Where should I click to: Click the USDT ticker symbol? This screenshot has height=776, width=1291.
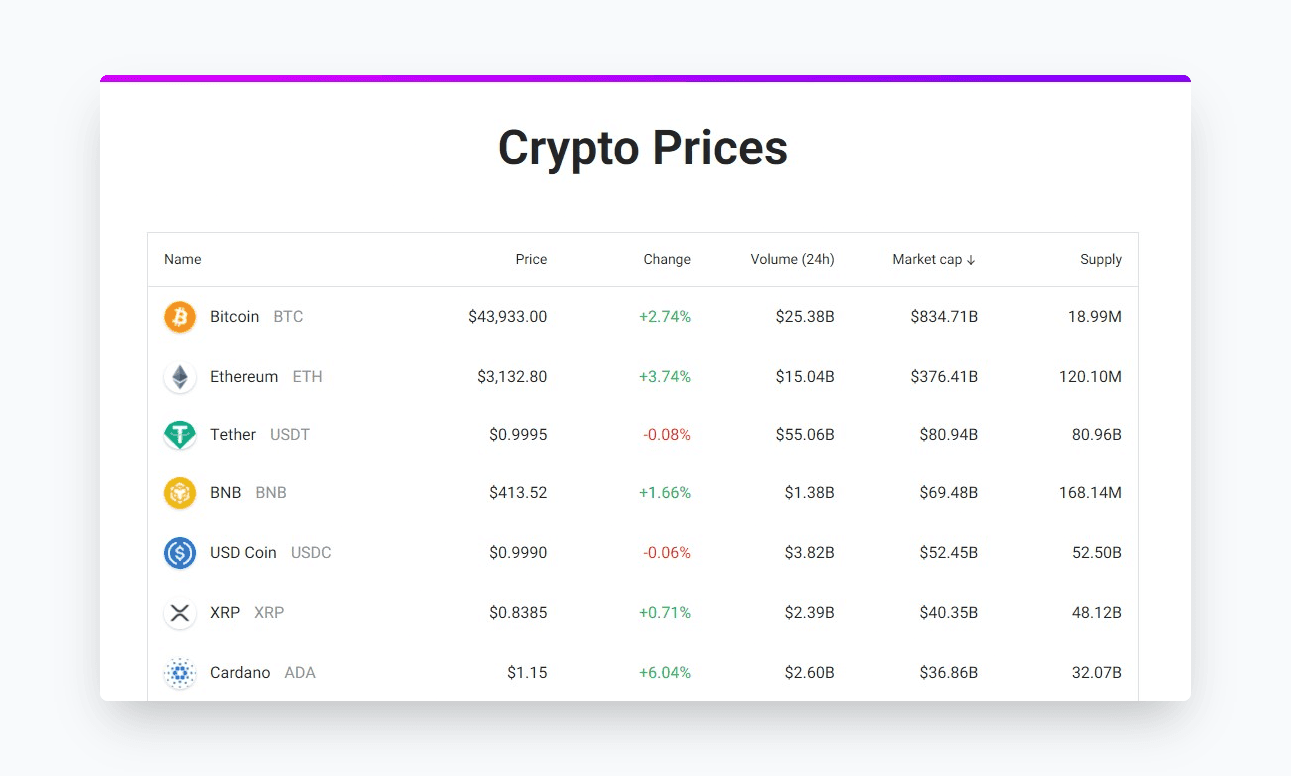290,435
